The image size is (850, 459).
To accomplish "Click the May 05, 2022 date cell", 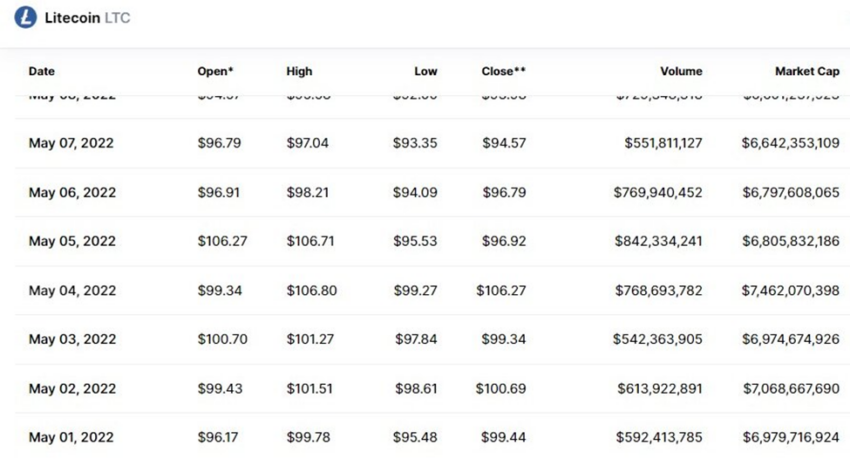I will point(72,241).
